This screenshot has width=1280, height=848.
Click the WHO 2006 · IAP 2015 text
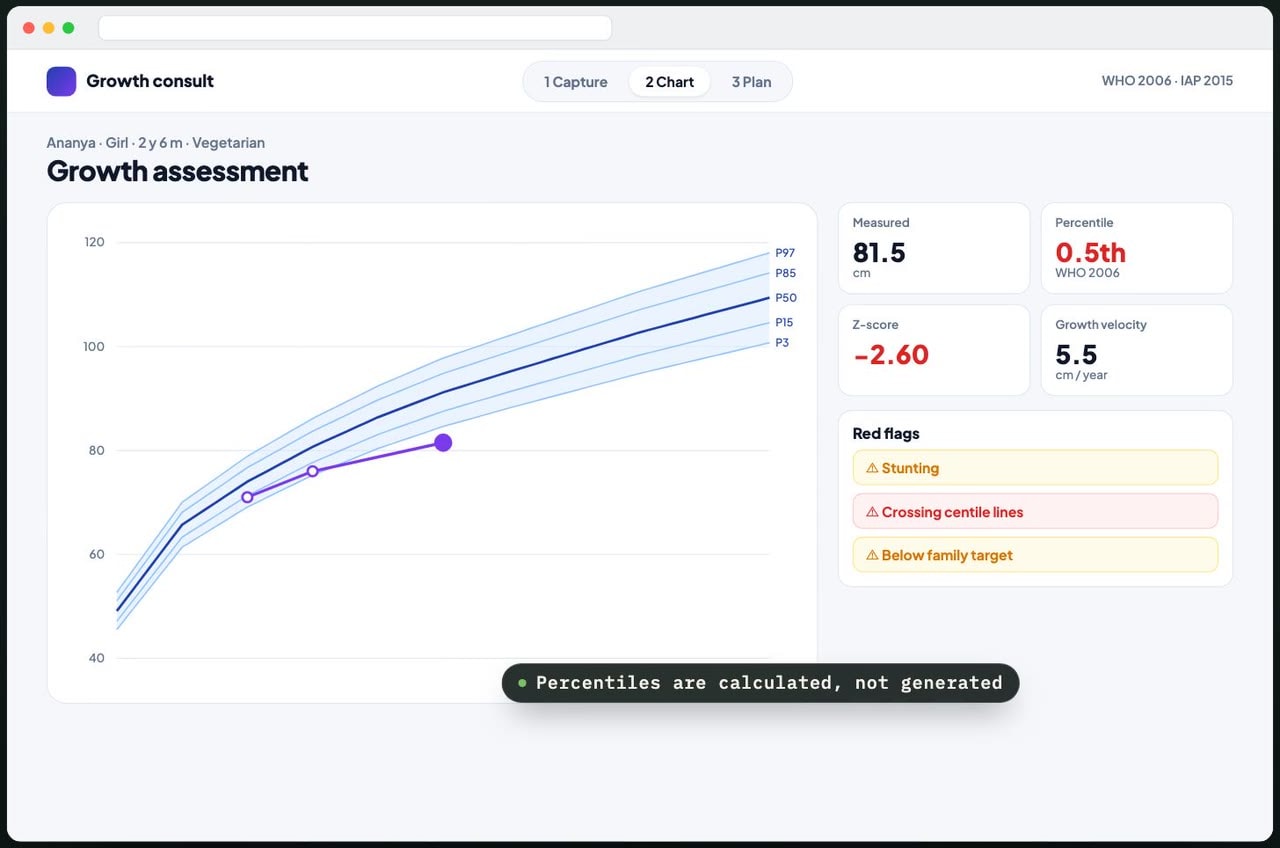coord(1167,81)
